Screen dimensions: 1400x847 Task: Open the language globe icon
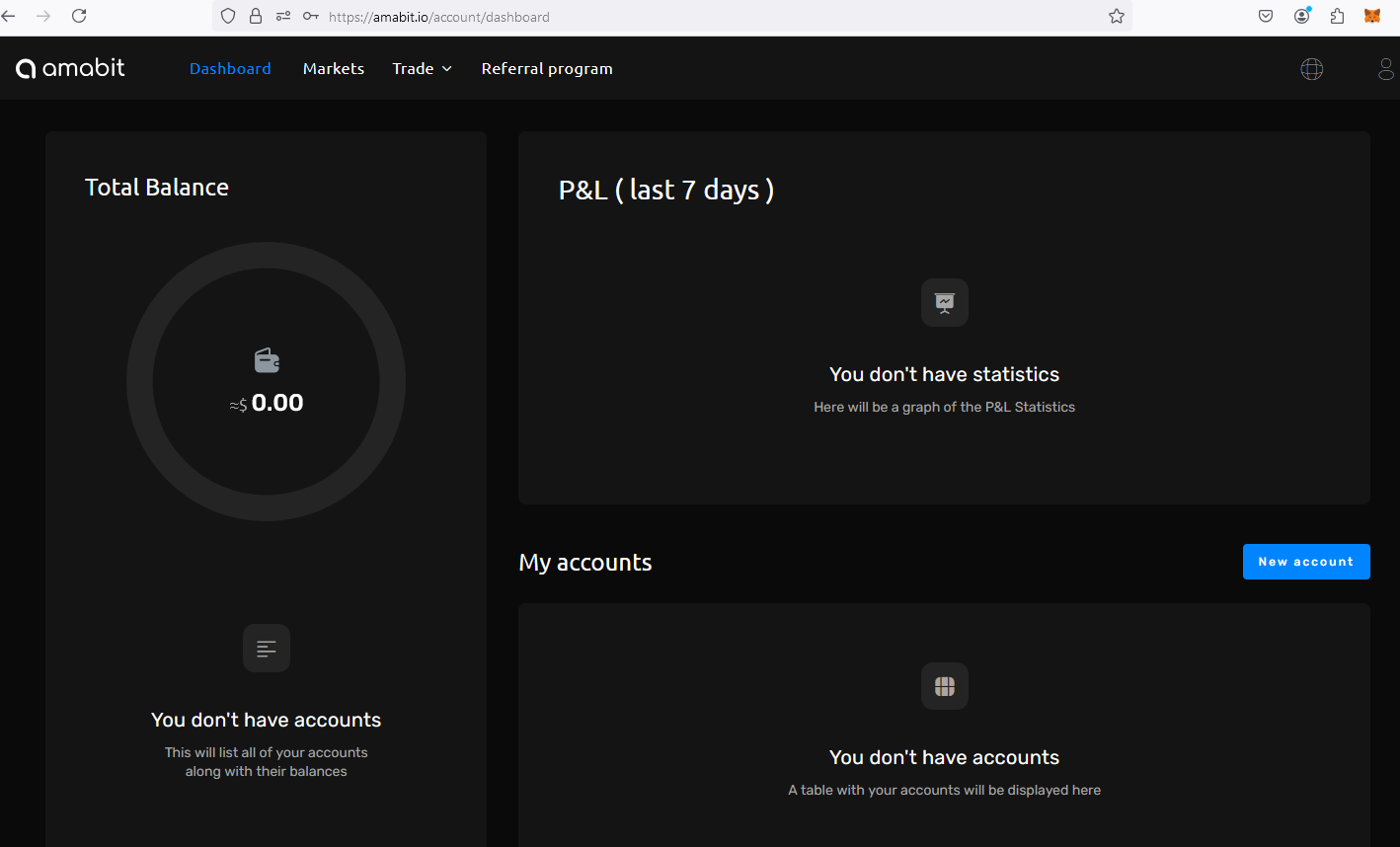click(1311, 69)
